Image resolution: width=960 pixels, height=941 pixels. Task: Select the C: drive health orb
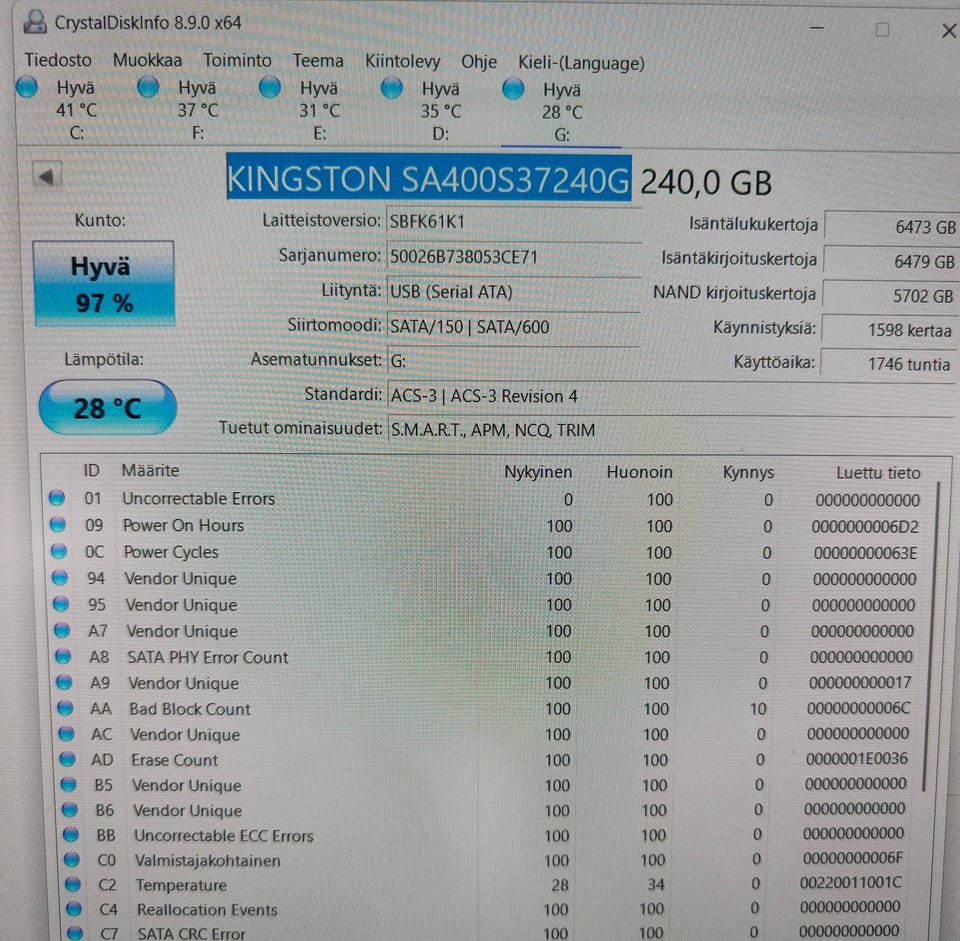tap(27, 86)
